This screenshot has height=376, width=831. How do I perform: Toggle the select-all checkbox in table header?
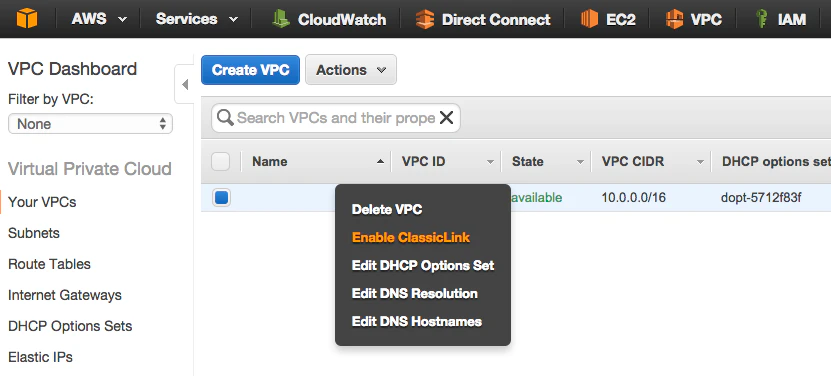point(220,162)
